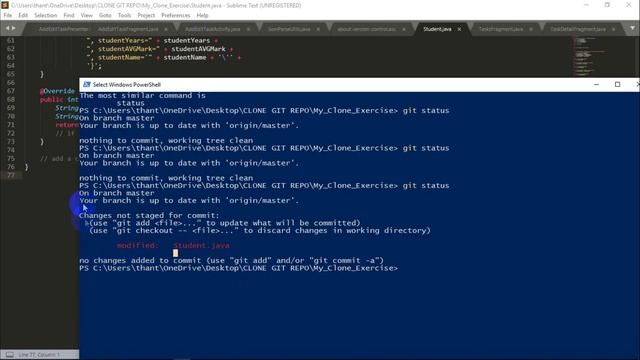The height and width of the screenshot is (360, 640).
Task: Open the Tools menu
Action: pos(124,15)
